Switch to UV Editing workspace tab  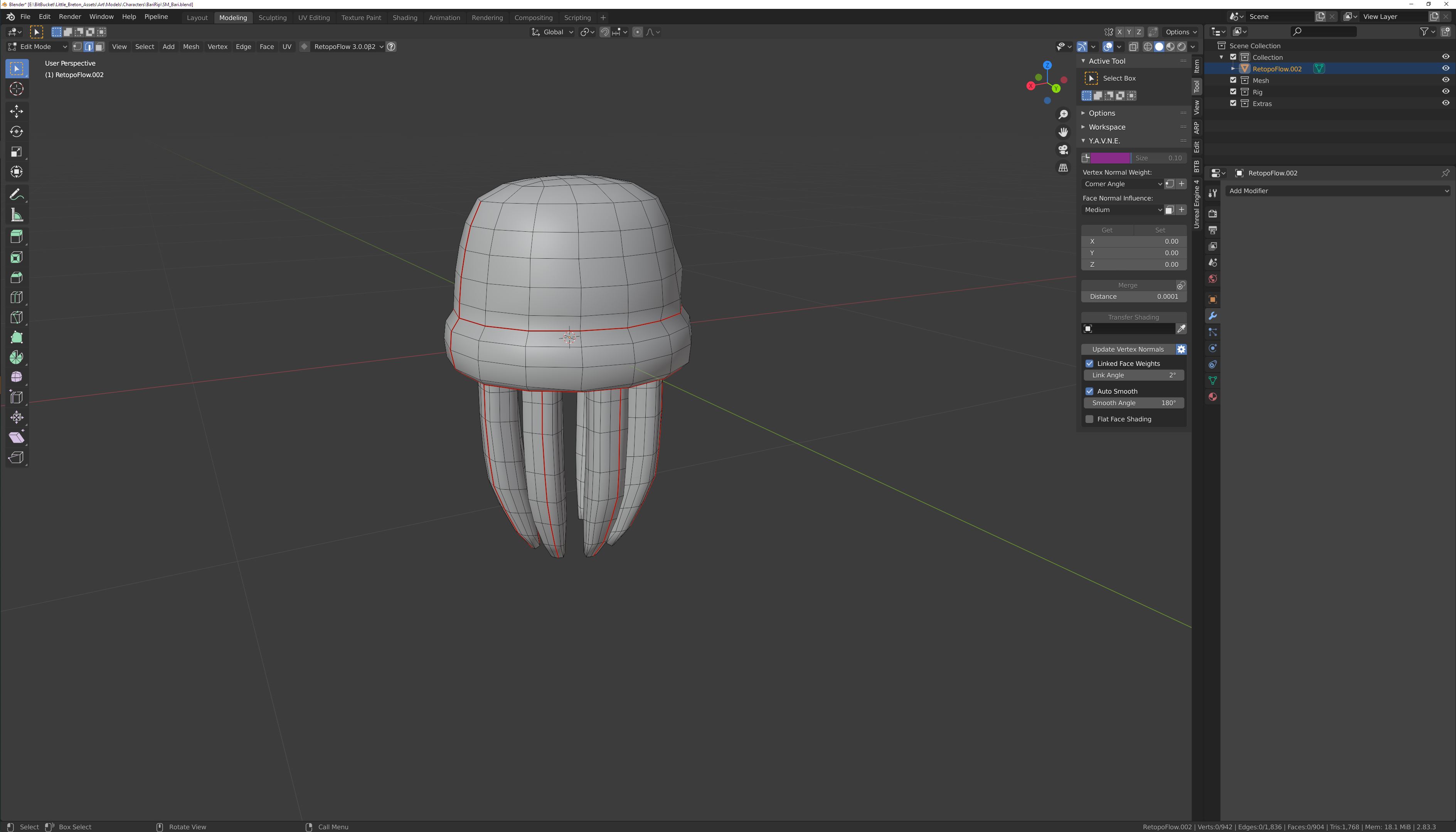click(314, 18)
